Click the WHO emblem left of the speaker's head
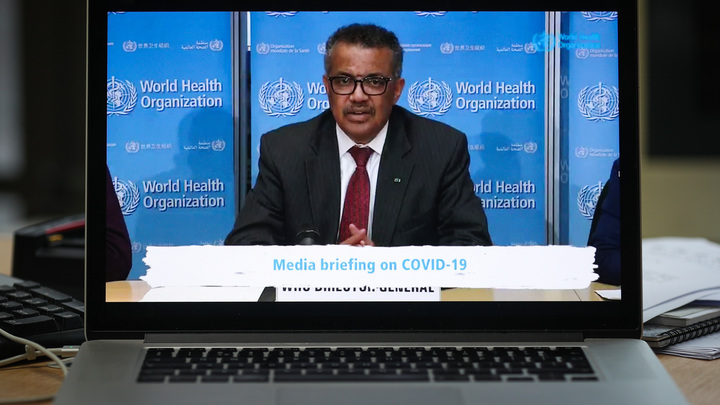The height and width of the screenshot is (405, 720). coord(280,96)
